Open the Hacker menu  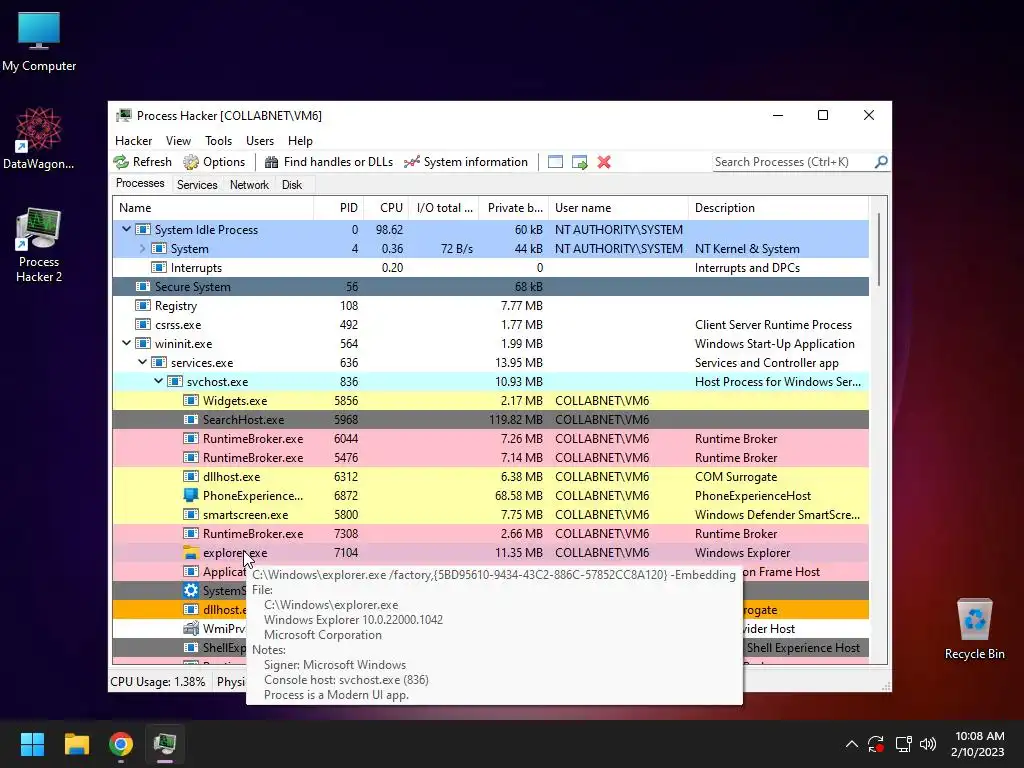[133, 140]
